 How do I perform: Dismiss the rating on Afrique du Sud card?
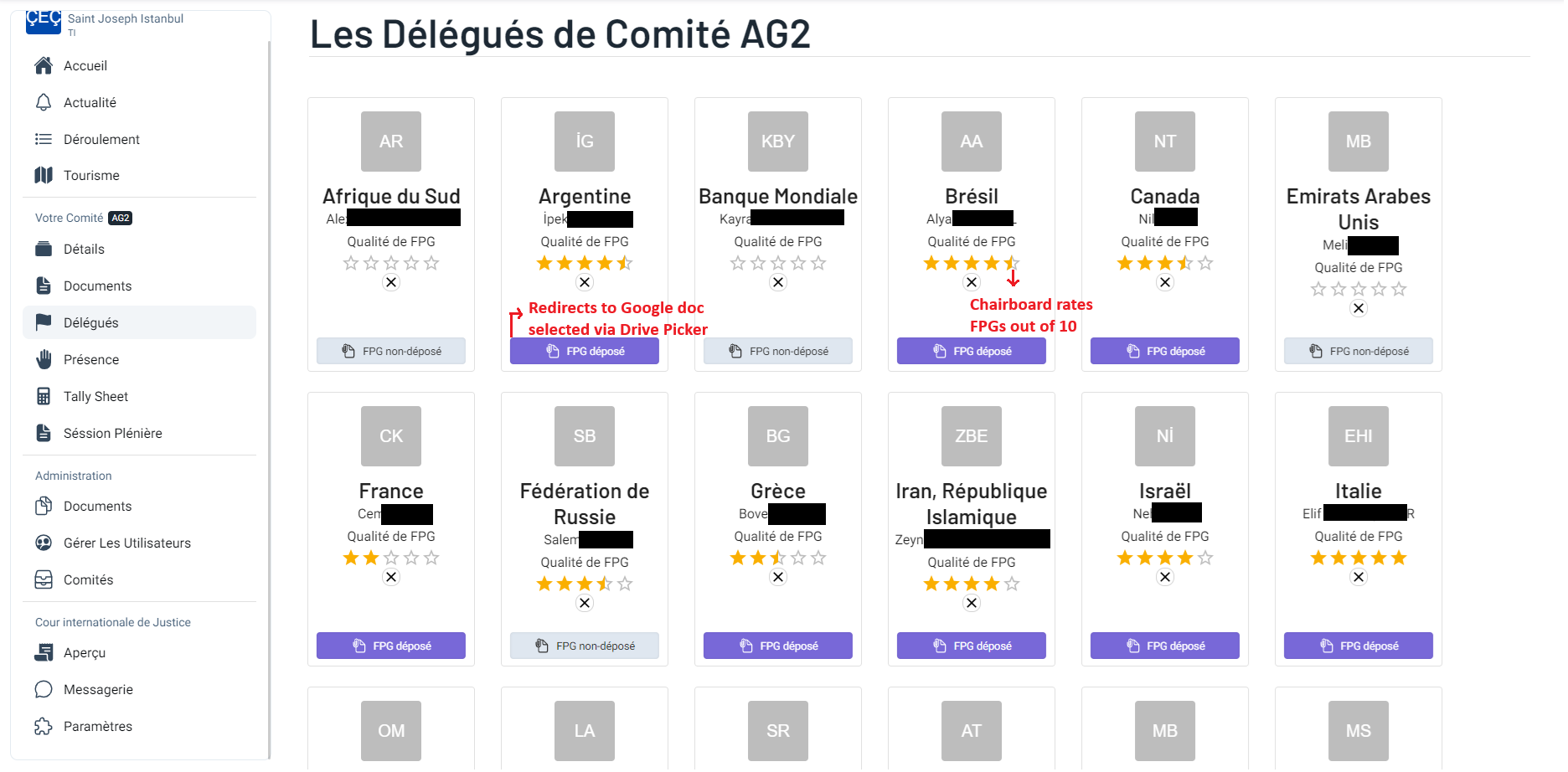(x=390, y=282)
